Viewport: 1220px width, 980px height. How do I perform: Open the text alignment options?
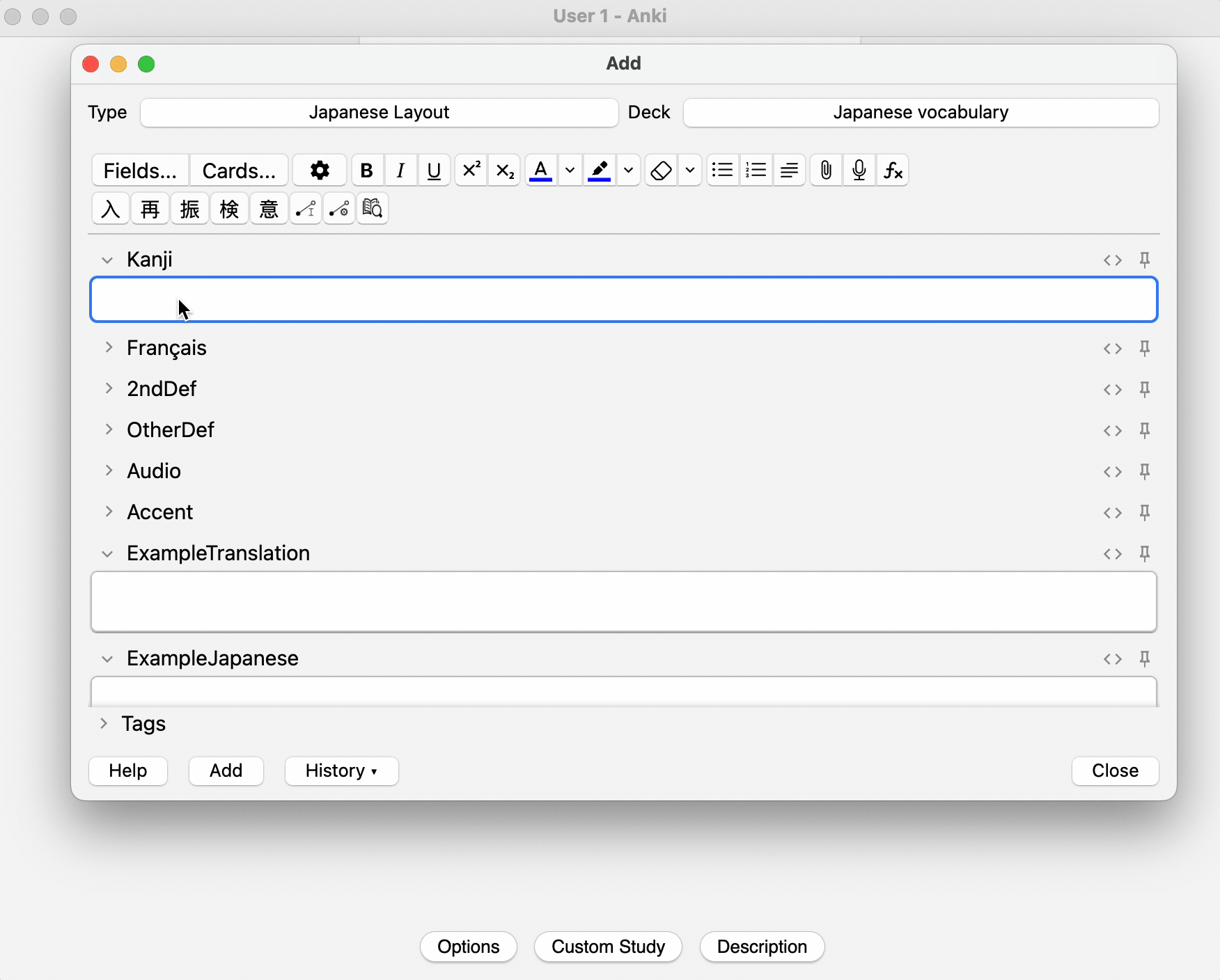point(790,171)
